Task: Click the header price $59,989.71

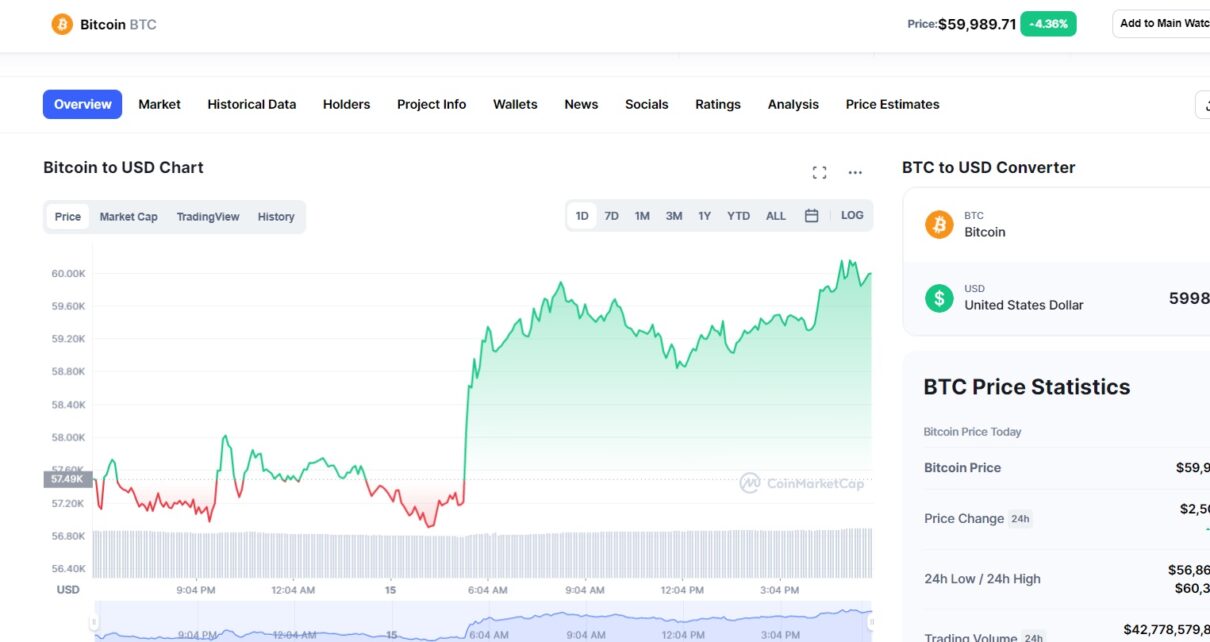Action: point(977,24)
